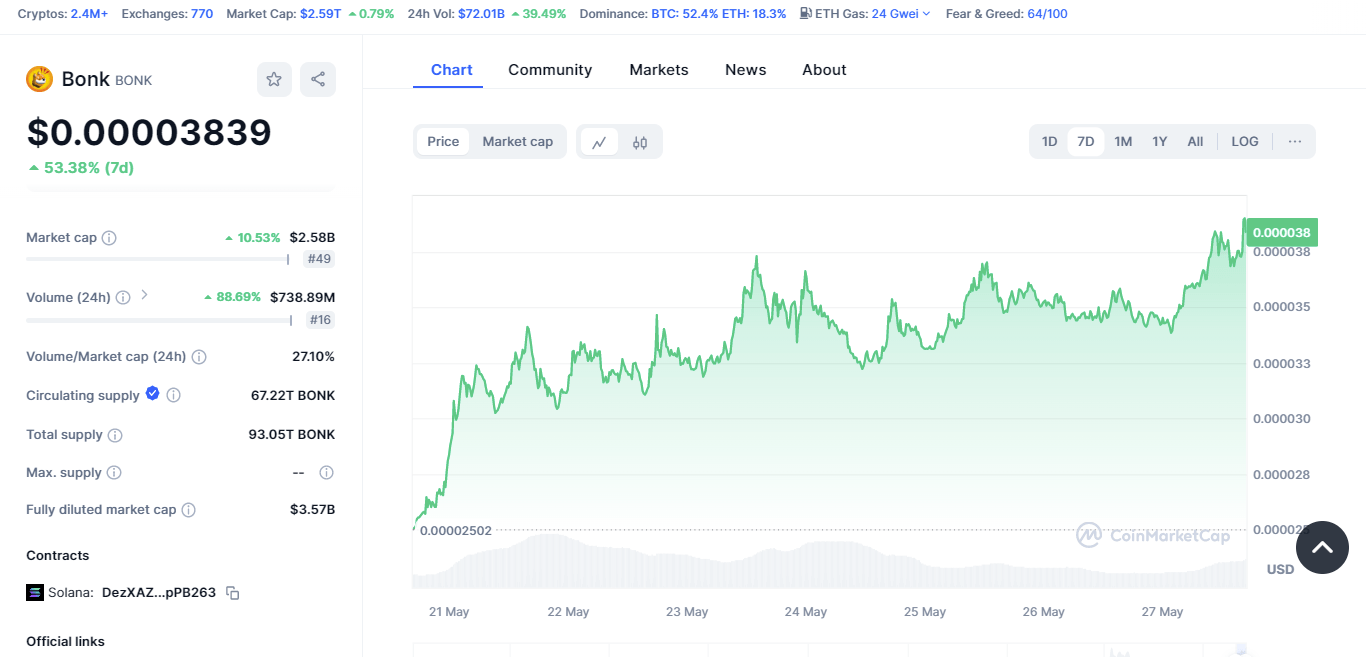Click the #49 market cap rank badge
This screenshot has width=1366, height=657.
[319, 259]
